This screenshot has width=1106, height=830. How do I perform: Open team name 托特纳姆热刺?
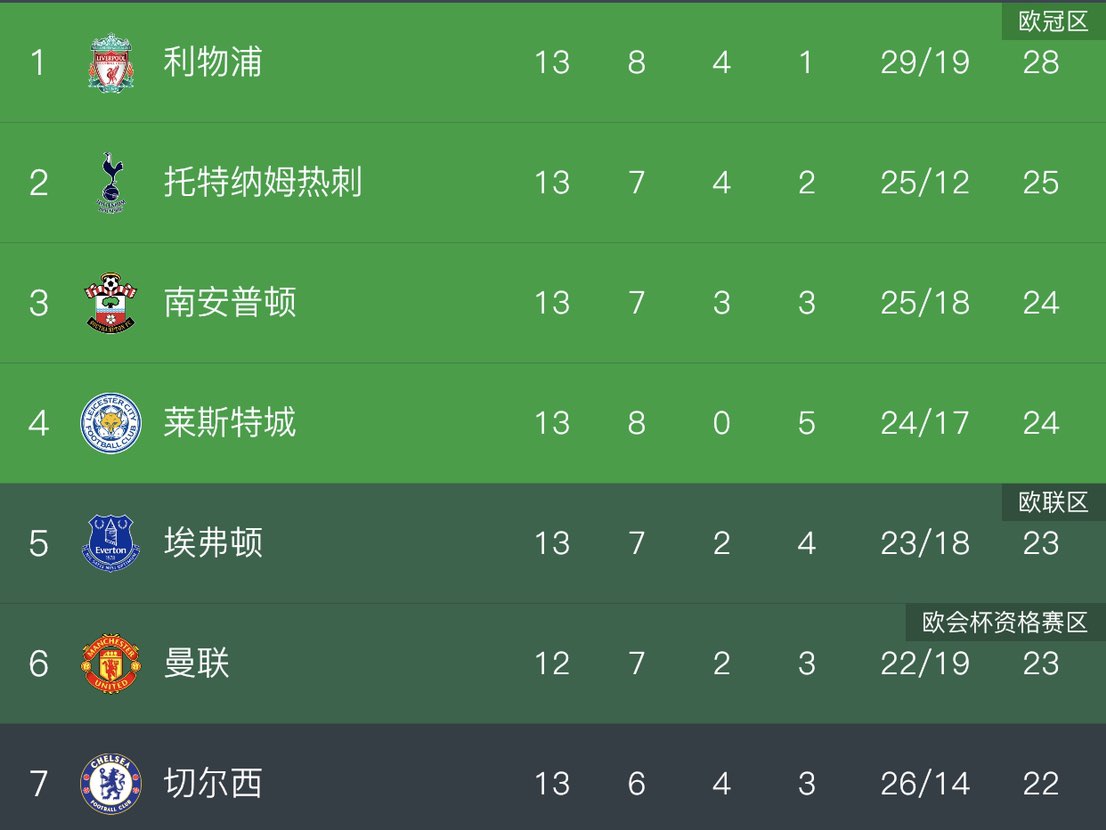(x=263, y=183)
